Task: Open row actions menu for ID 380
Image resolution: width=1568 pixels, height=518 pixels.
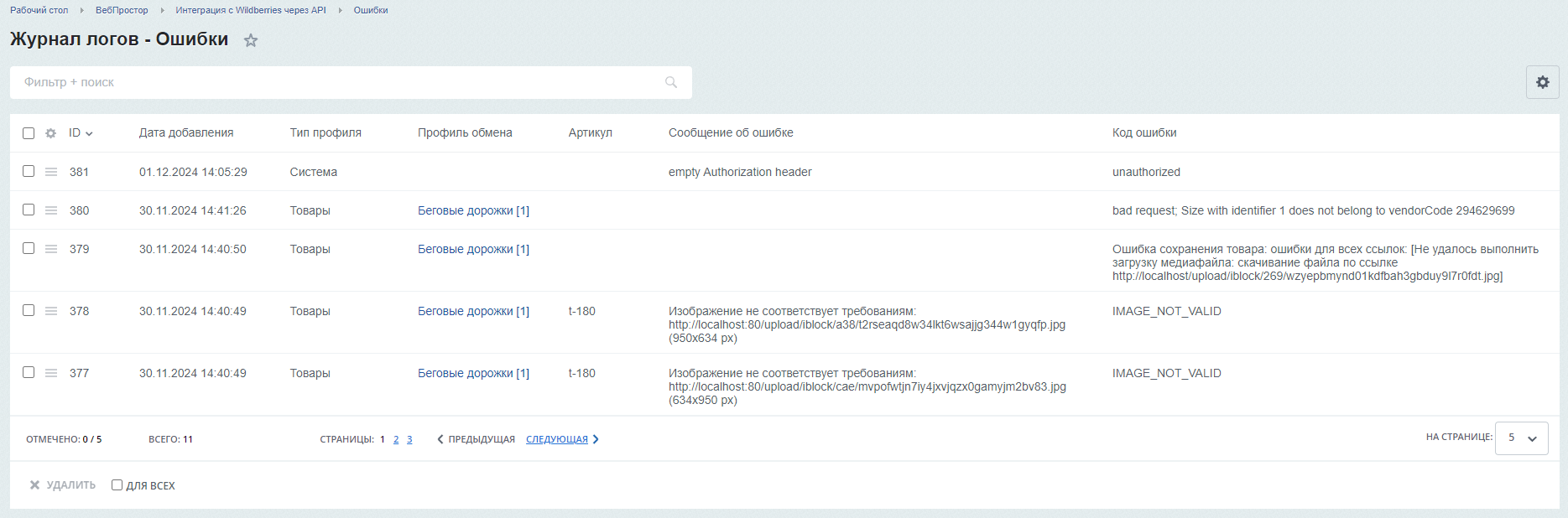Action: click(51, 210)
